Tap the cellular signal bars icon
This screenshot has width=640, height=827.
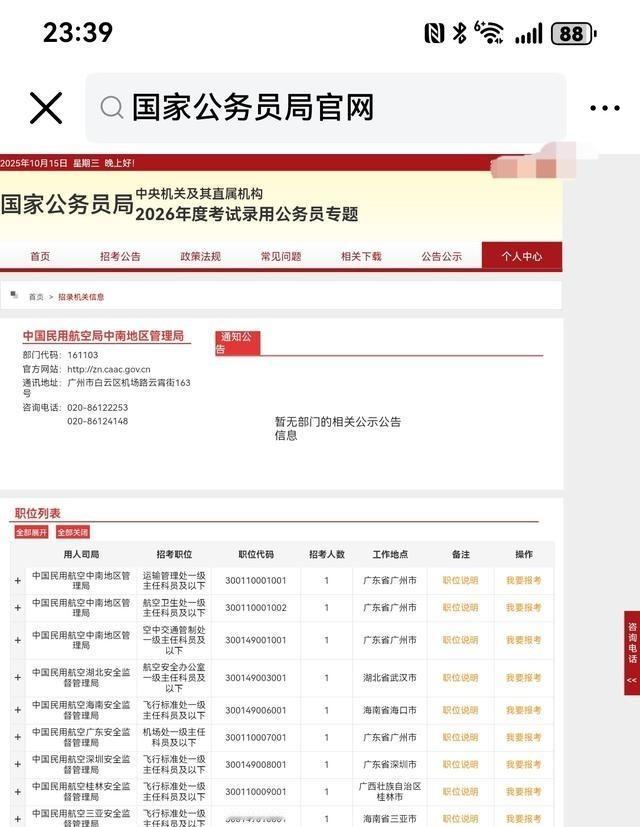coord(529,34)
